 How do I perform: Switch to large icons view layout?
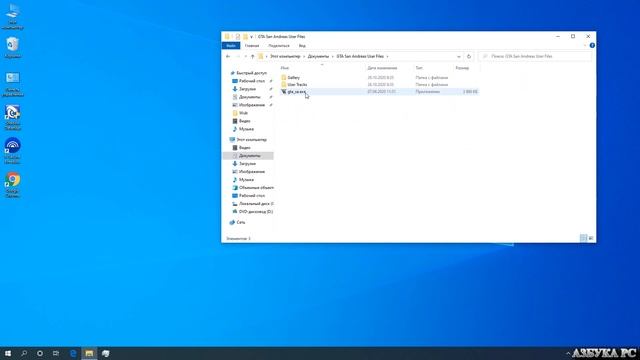(x=591, y=238)
